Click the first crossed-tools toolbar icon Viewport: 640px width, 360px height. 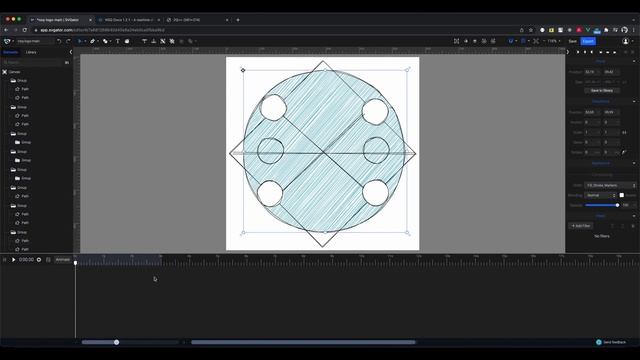(x=163, y=41)
